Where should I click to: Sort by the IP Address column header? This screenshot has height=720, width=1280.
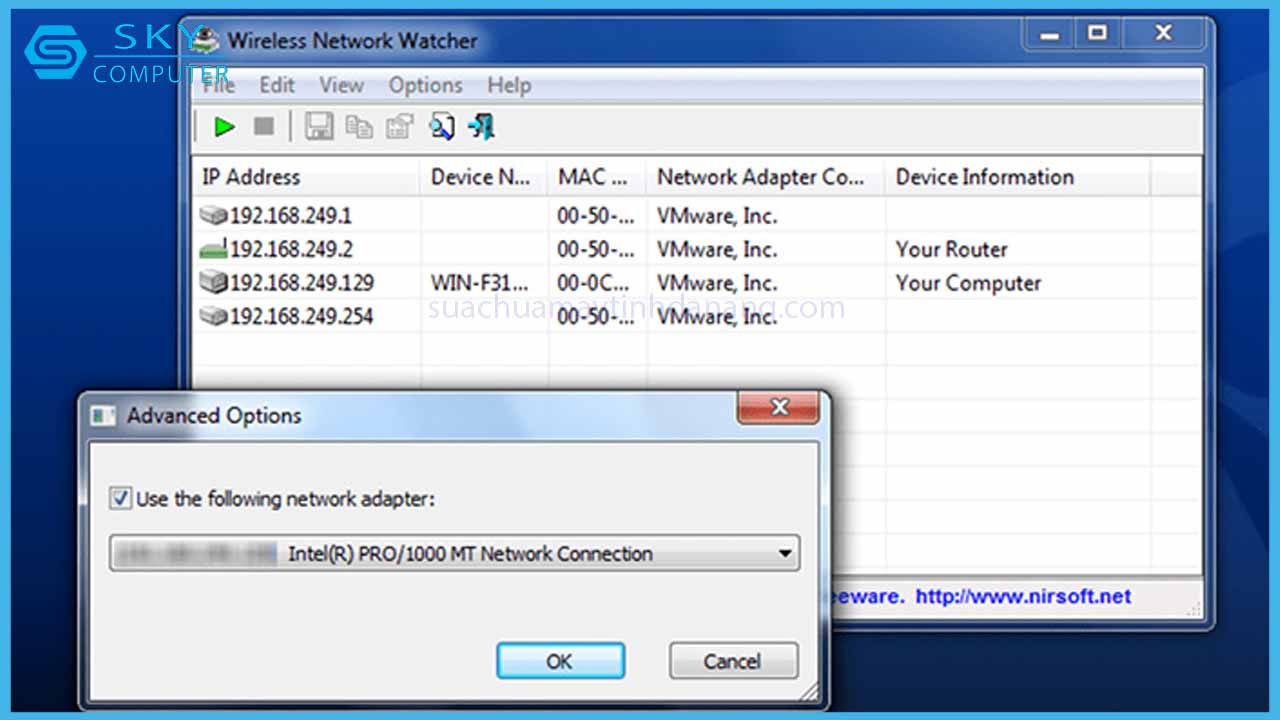point(306,177)
